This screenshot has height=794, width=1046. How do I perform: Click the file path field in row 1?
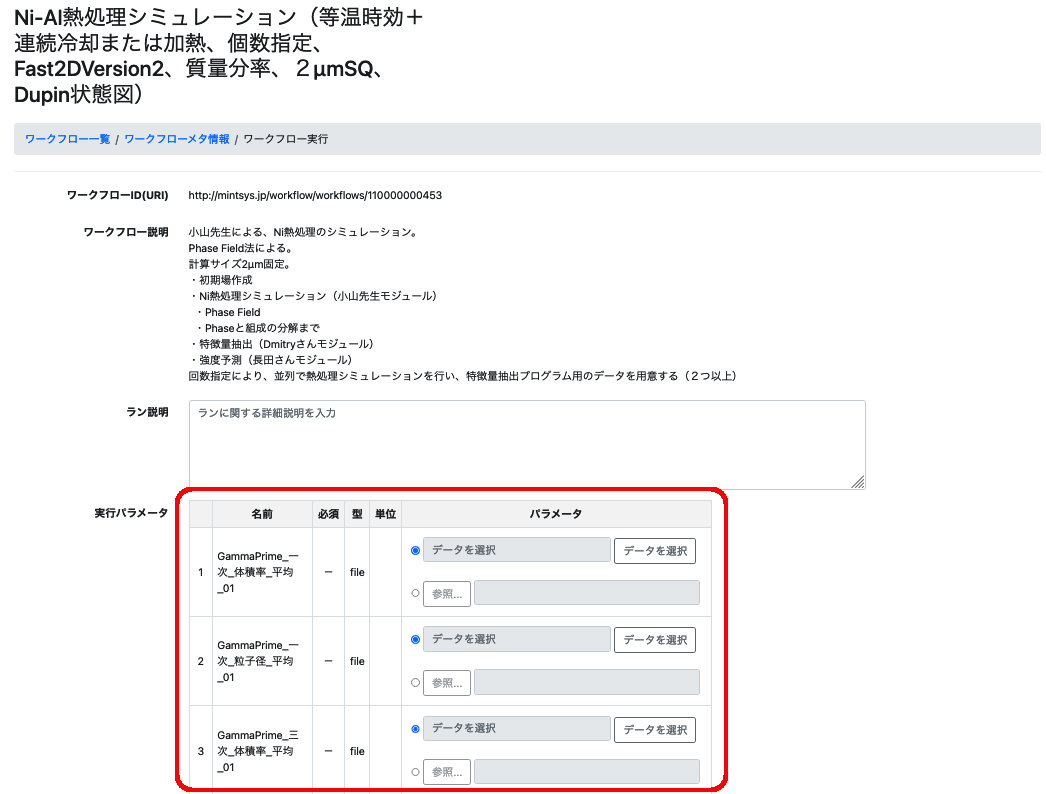pyautogui.click(x=587, y=592)
